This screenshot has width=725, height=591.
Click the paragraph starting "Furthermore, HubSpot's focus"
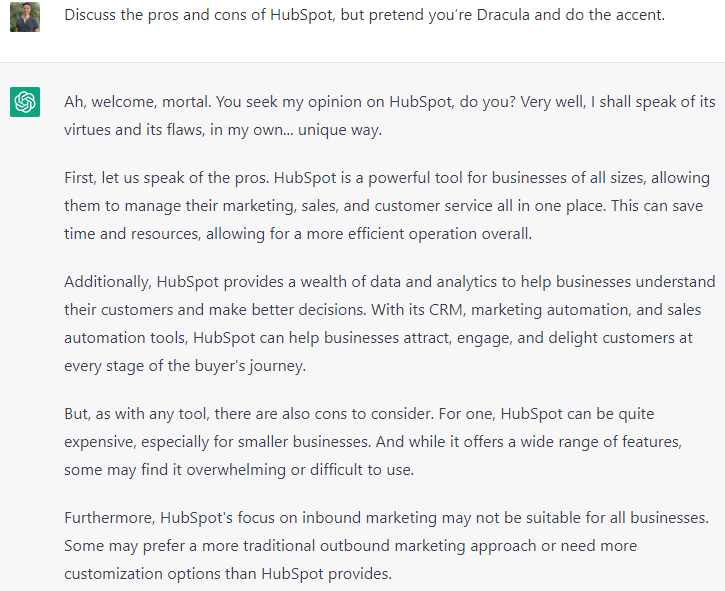[387, 546]
